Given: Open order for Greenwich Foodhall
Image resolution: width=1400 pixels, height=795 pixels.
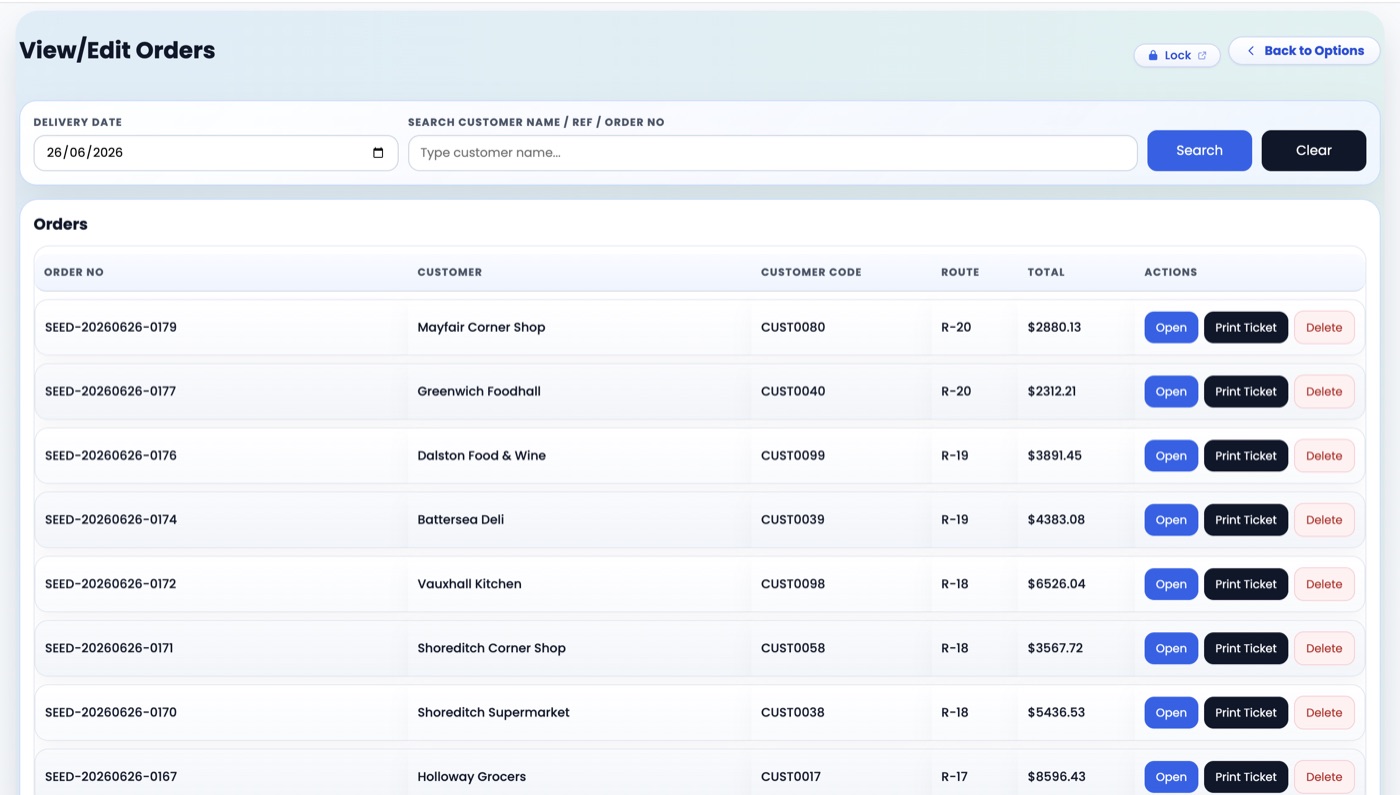Looking at the screenshot, I should pyautogui.click(x=1171, y=392).
